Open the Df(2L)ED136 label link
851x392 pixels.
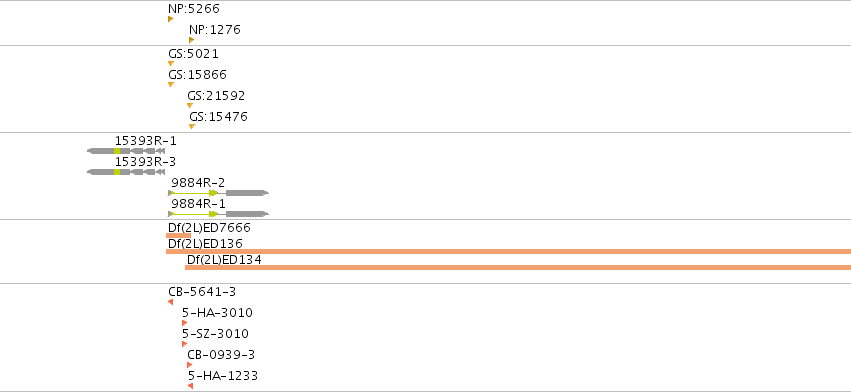tap(205, 243)
